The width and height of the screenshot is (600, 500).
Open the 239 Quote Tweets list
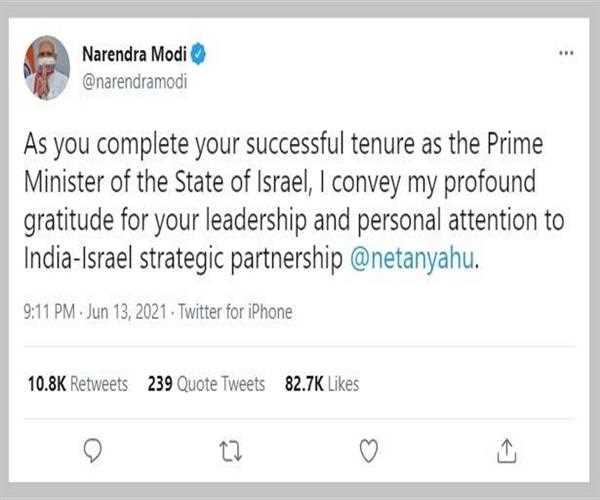pyautogui.click(x=204, y=384)
